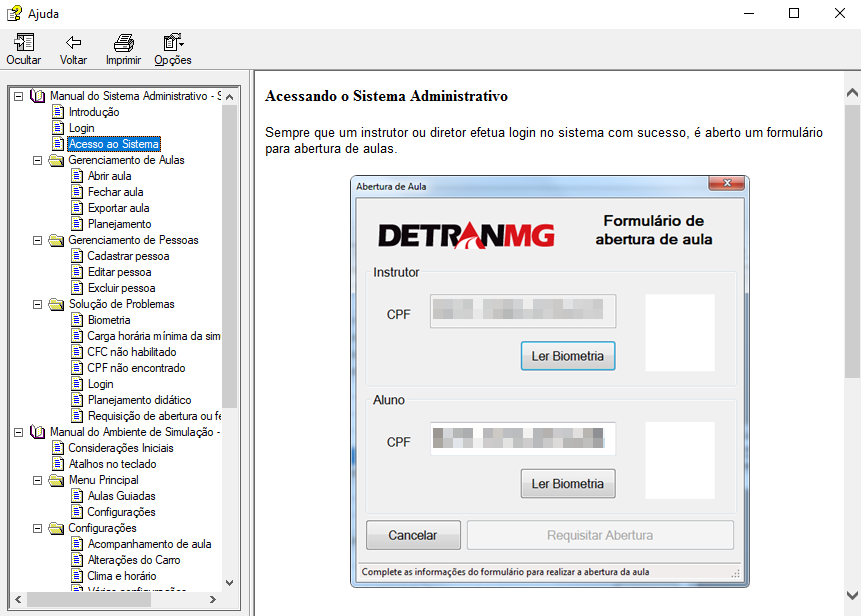This screenshot has height=616, width=861.
Task: Select the Clima e horário topic
Action: (121, 576)
